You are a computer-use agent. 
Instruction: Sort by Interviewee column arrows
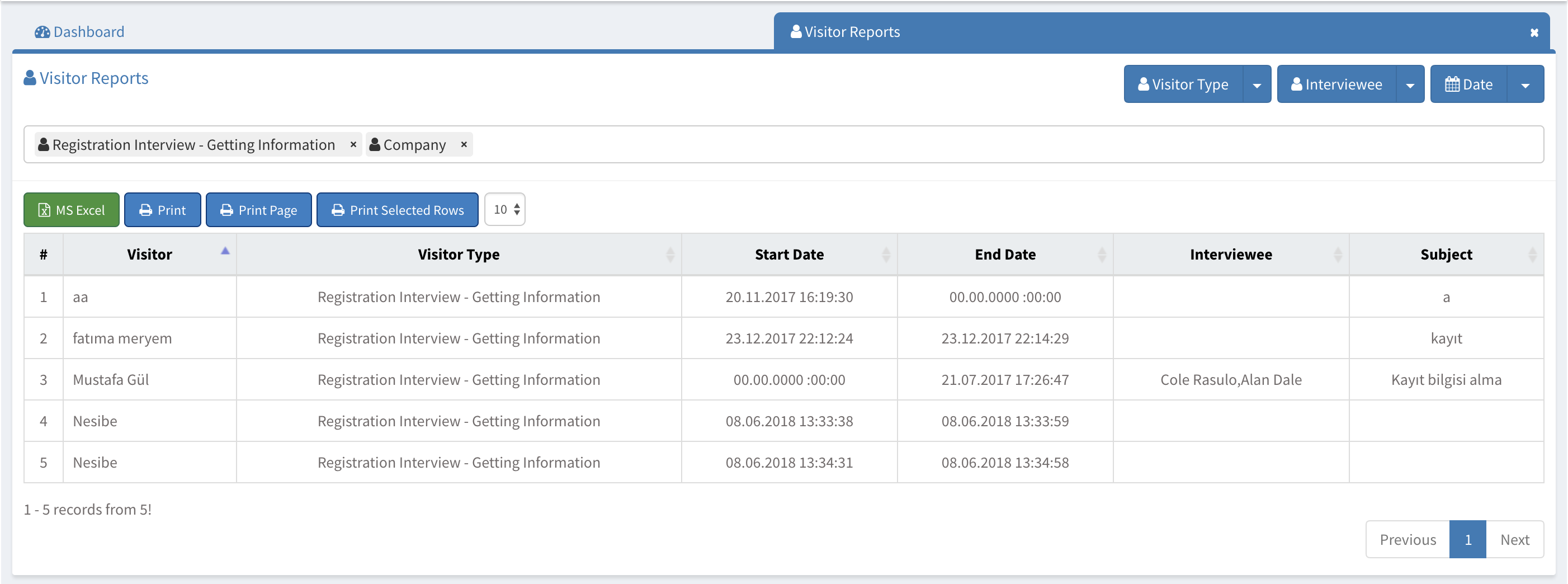pyautogui.click(x=1337, y=255)
